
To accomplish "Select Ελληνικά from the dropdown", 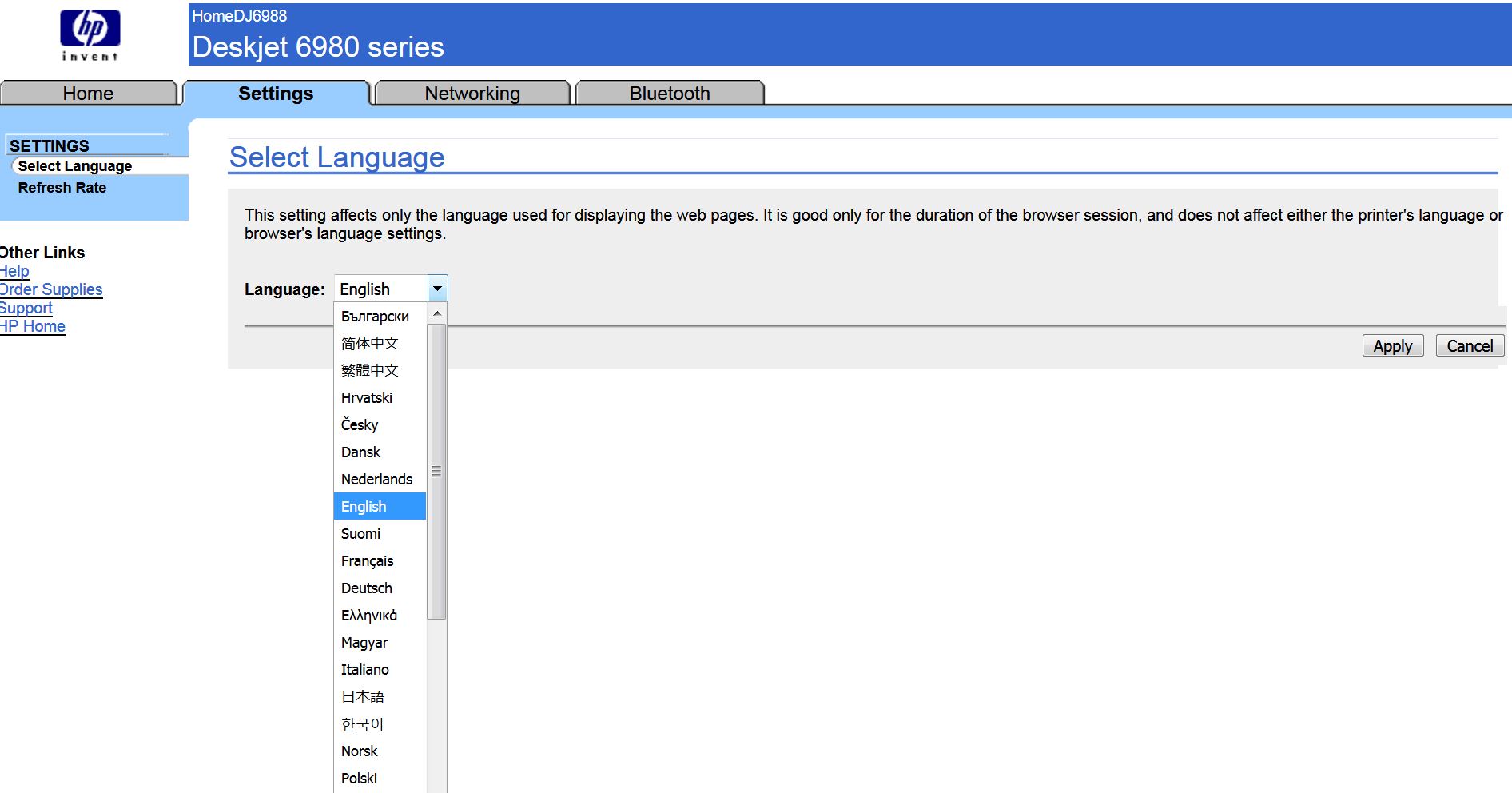I will coord(380,616).
